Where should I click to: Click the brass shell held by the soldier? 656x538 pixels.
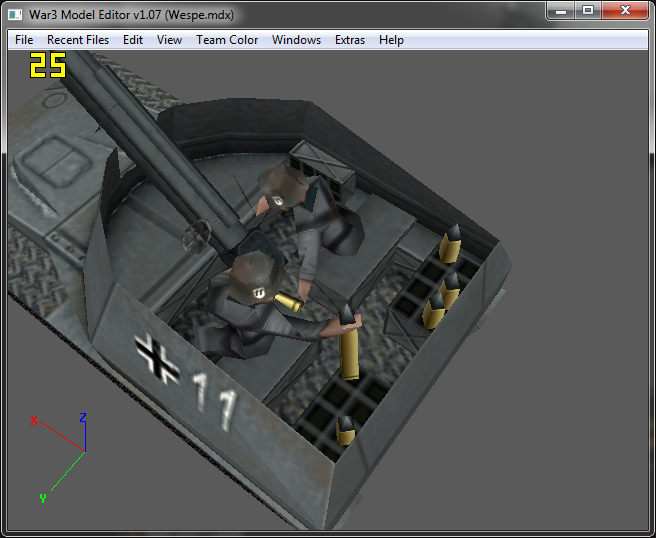(289, 302)
